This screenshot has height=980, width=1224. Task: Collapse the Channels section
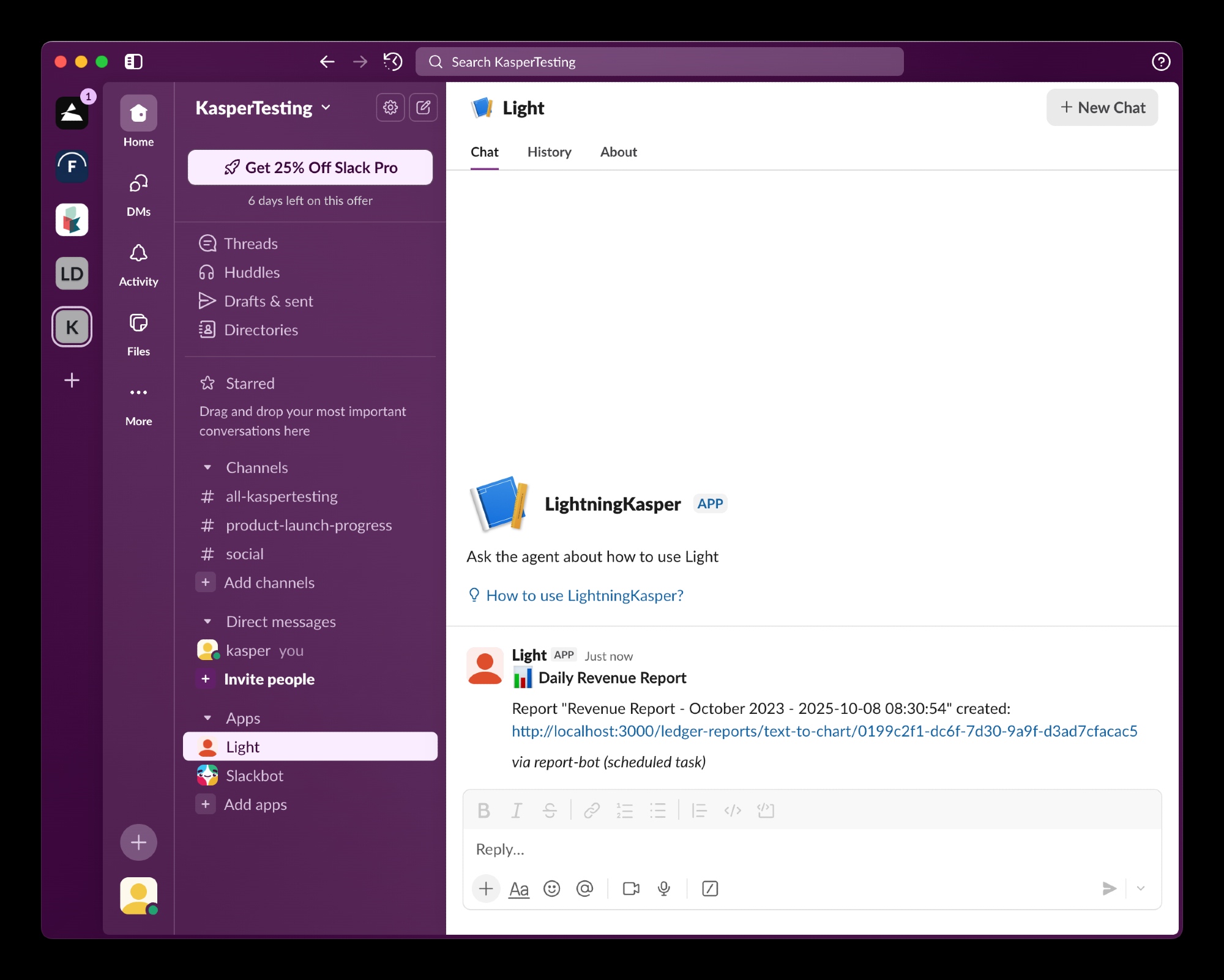[207, 467]
